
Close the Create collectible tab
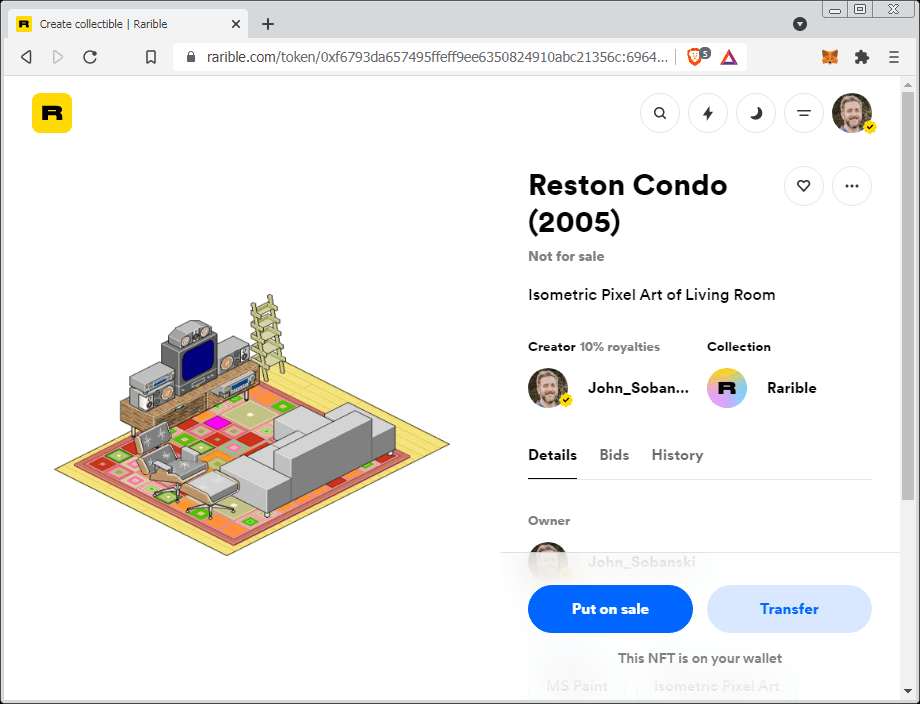click(x=235, y=24)
